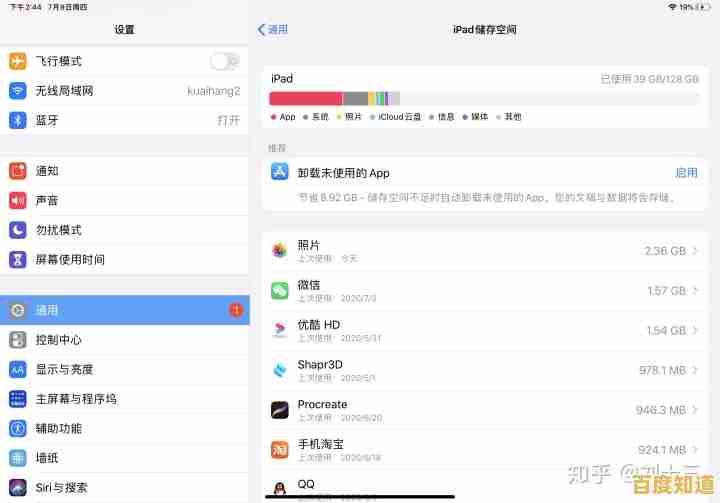The image size is (720, 503).
Task: Tap the iPad储存空间 page title
Action: point(484,29)
